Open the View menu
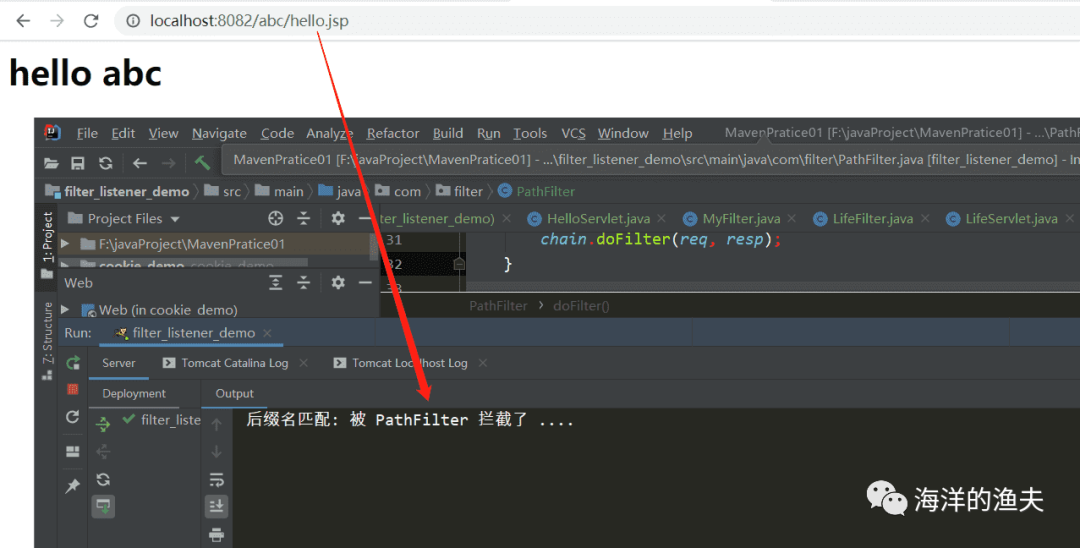This screenshot has width=1080, height=548. [x=163, y=134]
